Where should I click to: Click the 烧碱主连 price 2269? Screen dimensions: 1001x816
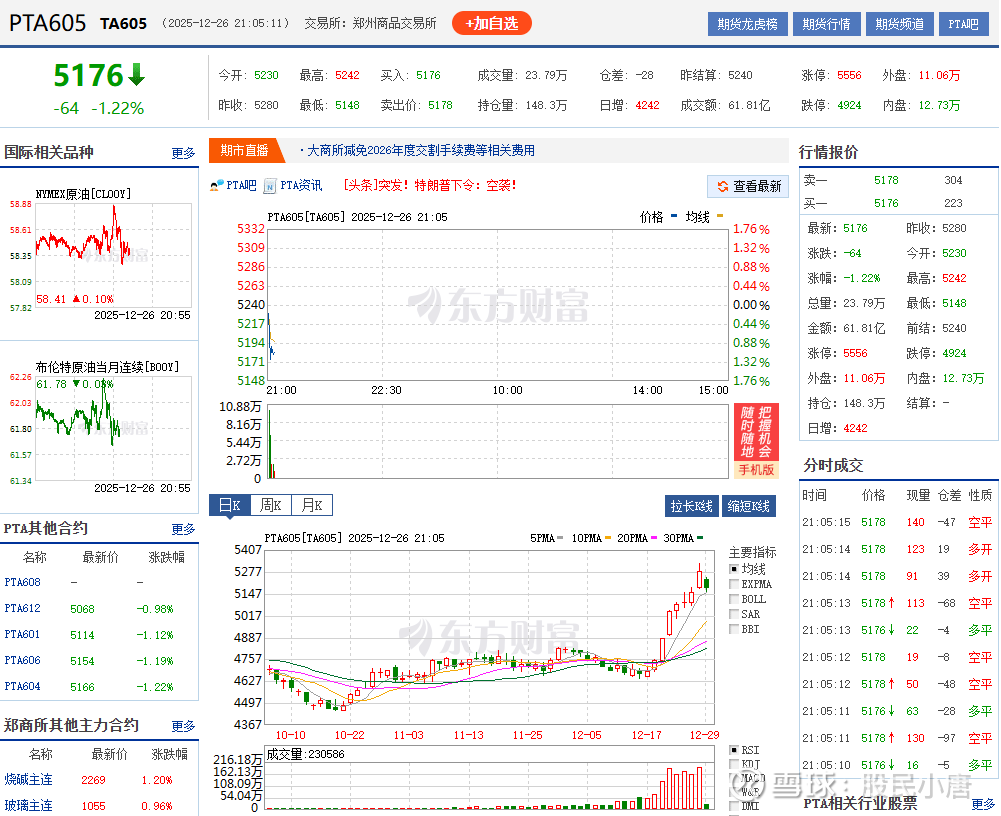pos(93,780)
